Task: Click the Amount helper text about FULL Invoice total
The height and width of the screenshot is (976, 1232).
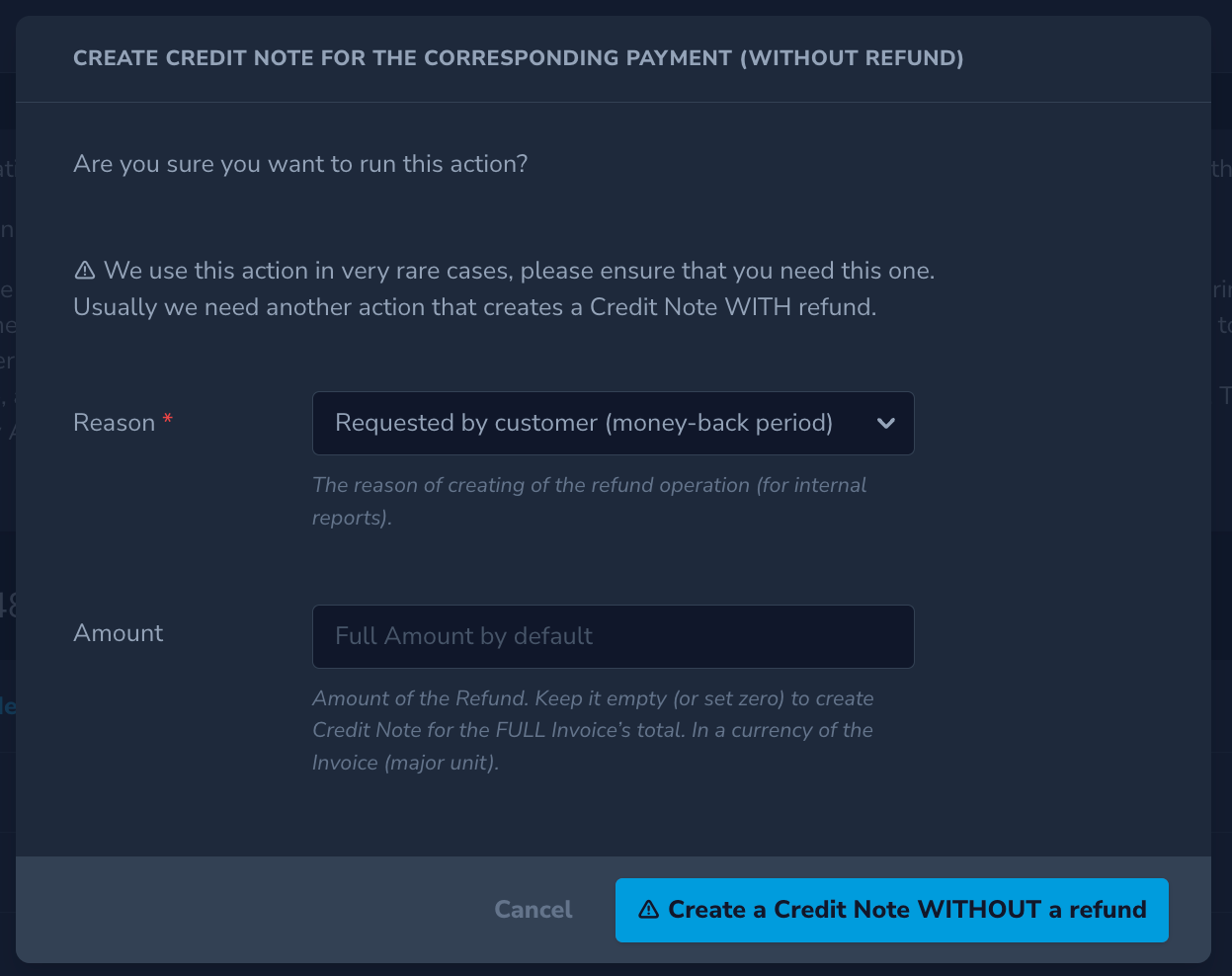Action: (x=593, y=730)
